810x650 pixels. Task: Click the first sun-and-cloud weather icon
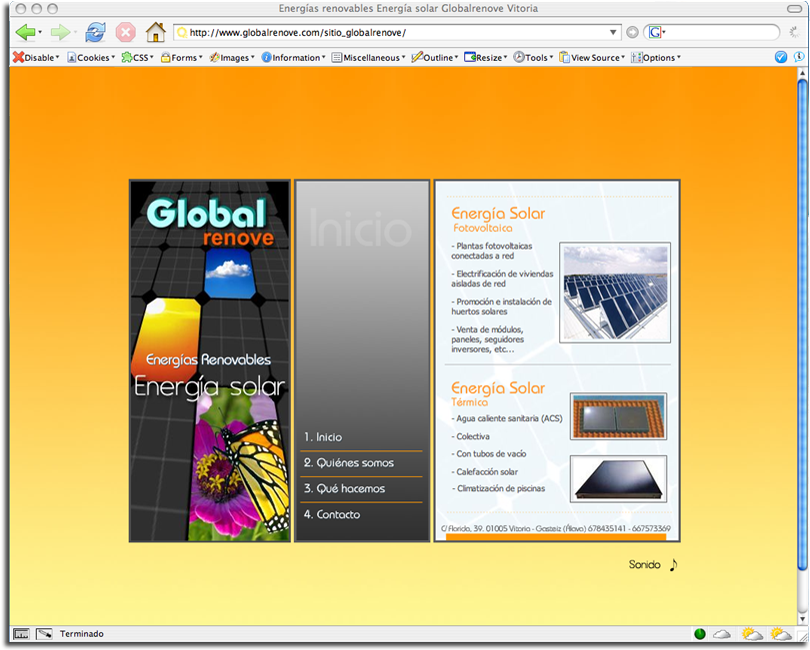[x=752, y=634]
